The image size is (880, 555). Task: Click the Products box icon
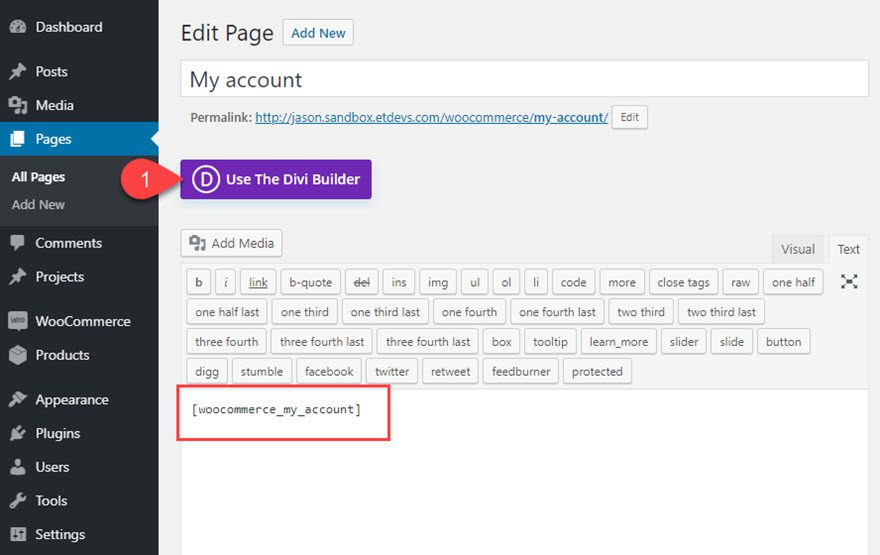pos(18,355)
